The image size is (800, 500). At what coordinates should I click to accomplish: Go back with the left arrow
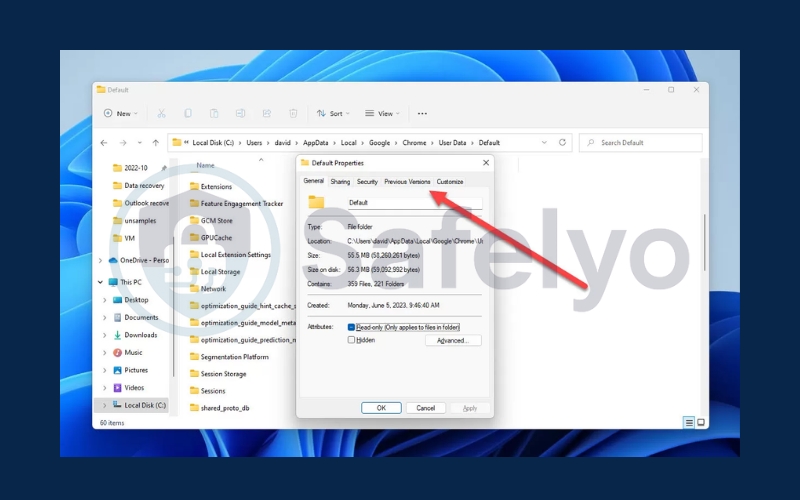(104, 143)
